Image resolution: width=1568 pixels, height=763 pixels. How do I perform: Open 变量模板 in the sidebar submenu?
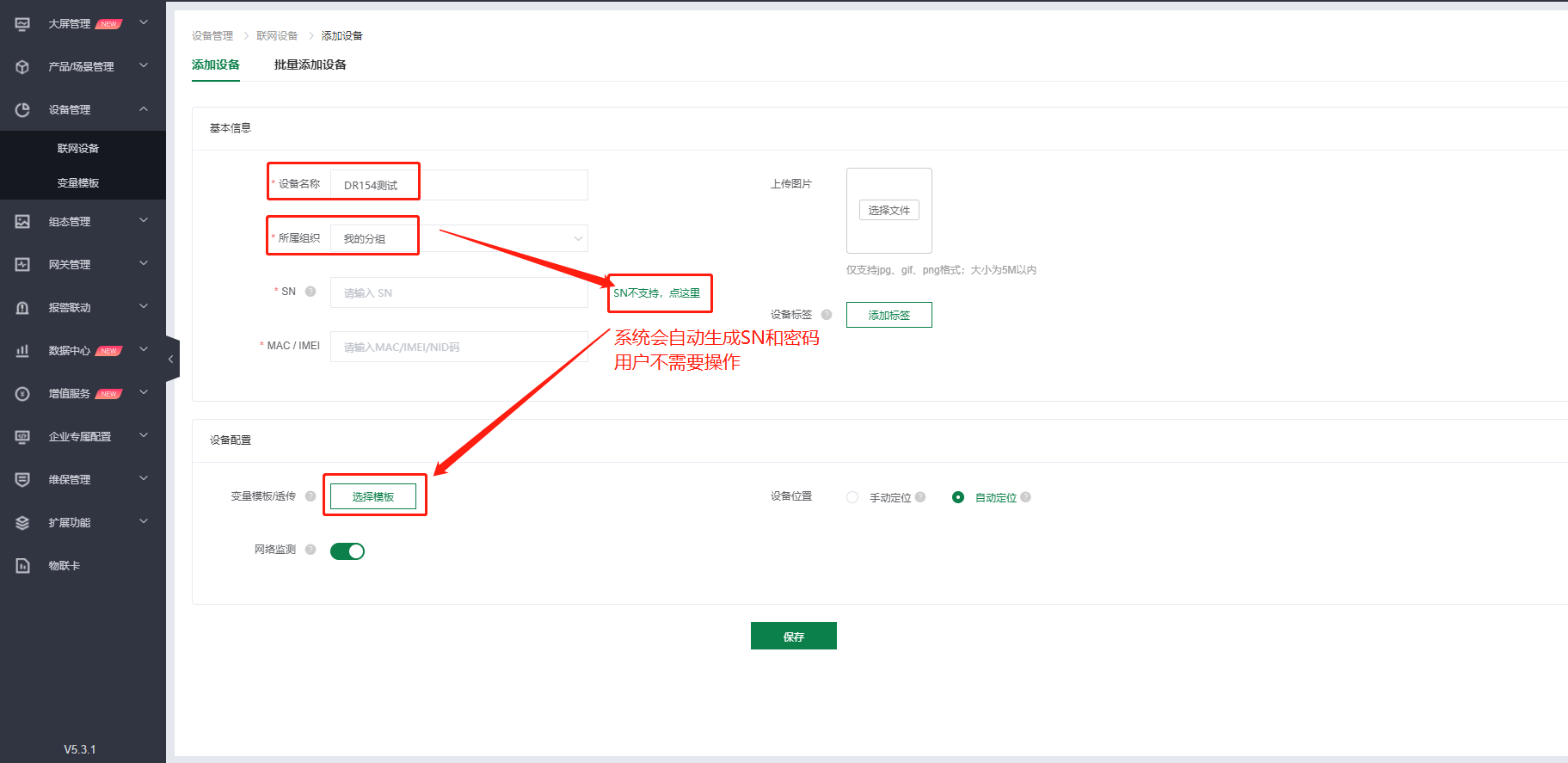(x=78, y=183)
